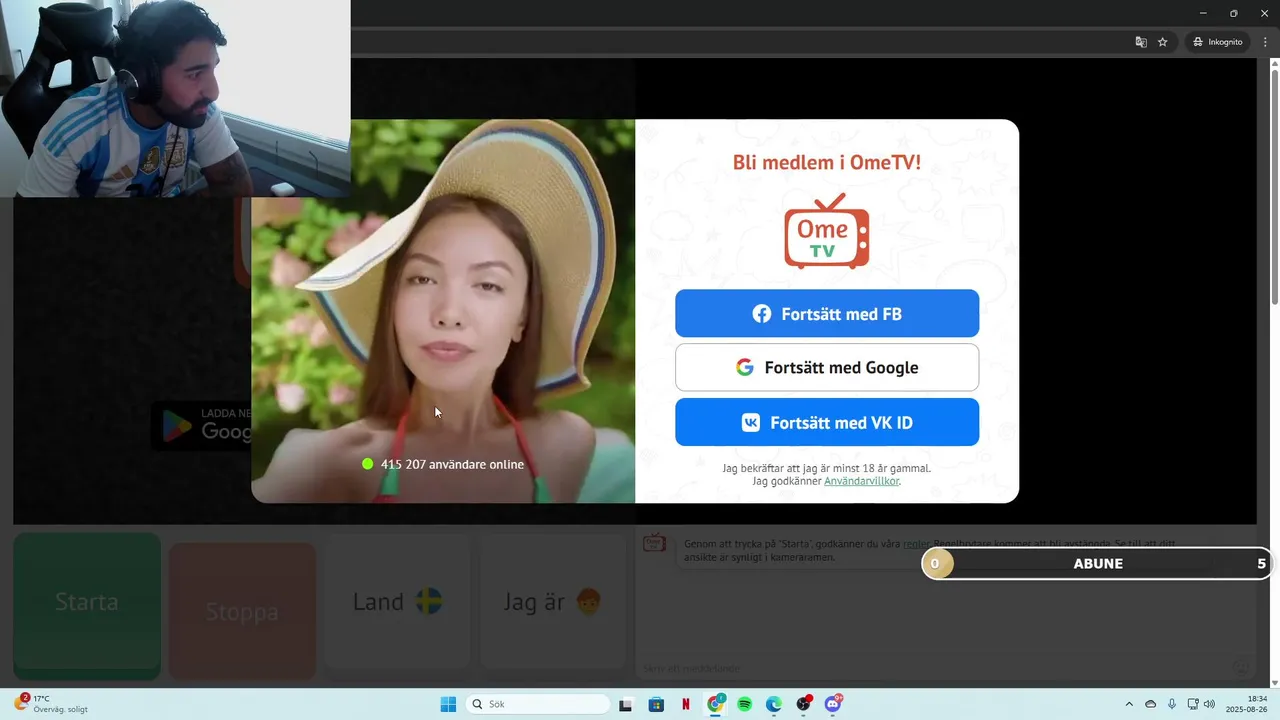Click the OmeTV television logo in dialog
This screenshot has height=720, width=1280.
coord(826,231)
